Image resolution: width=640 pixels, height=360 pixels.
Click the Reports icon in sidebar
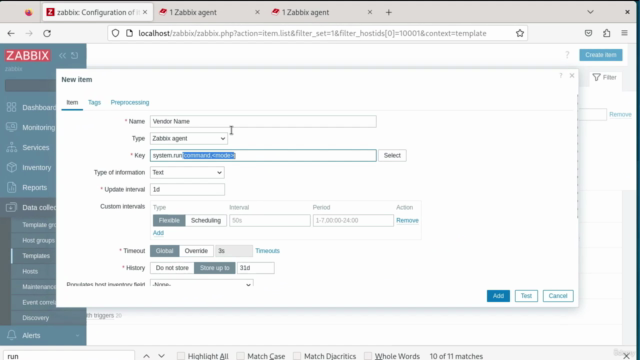click(11, 187)
